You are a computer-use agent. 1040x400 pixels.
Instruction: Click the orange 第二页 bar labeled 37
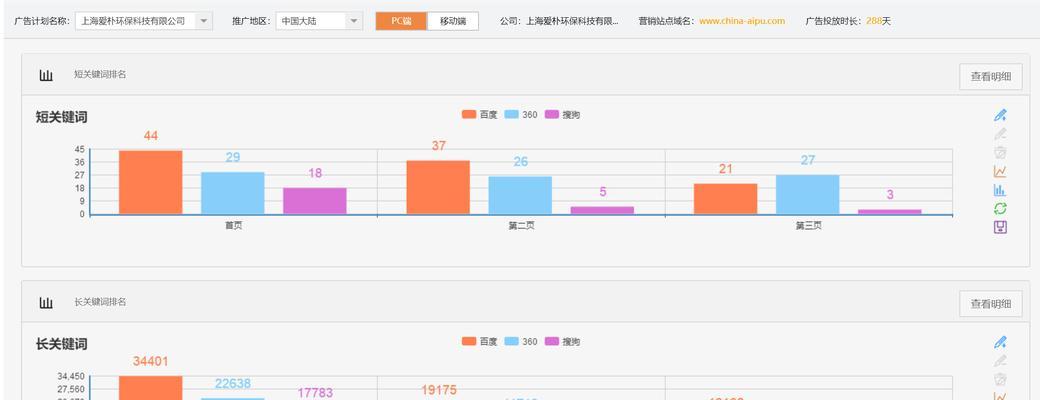click(438, 187)
